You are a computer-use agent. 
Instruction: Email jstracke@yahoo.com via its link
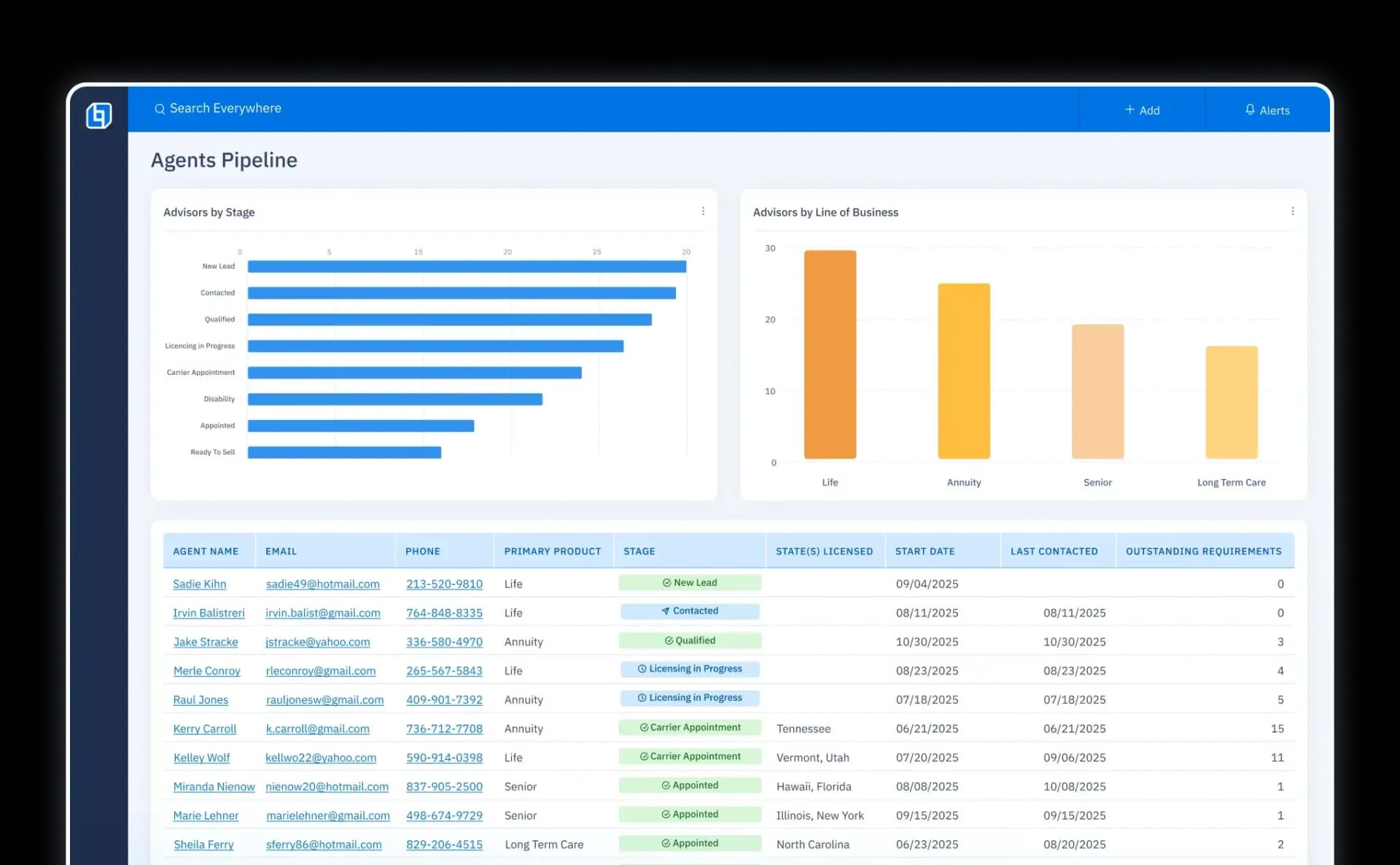click(316, 642)
